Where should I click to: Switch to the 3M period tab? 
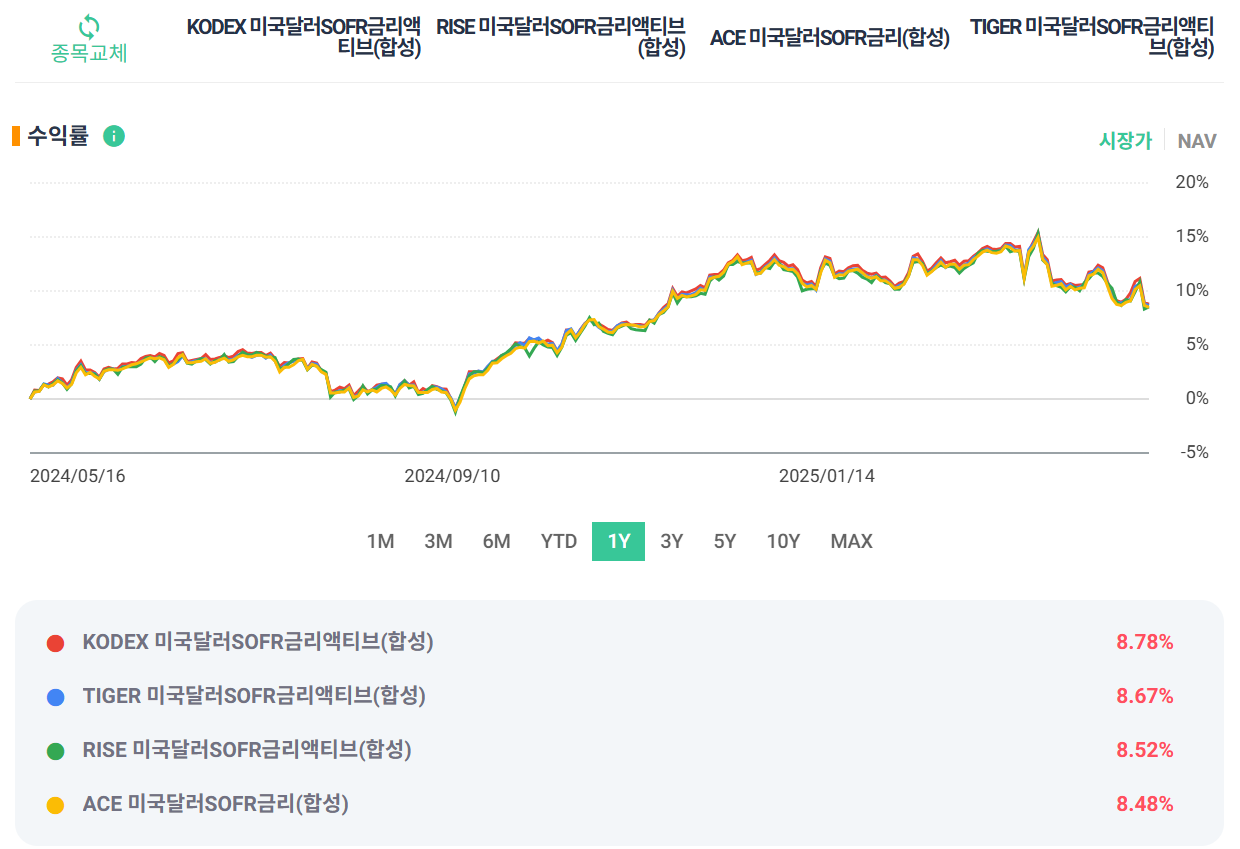pos(438,541)
